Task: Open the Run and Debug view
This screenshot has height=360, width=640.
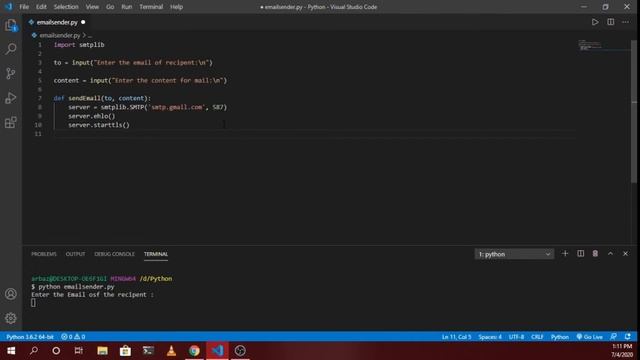Action: click(11, 98)
